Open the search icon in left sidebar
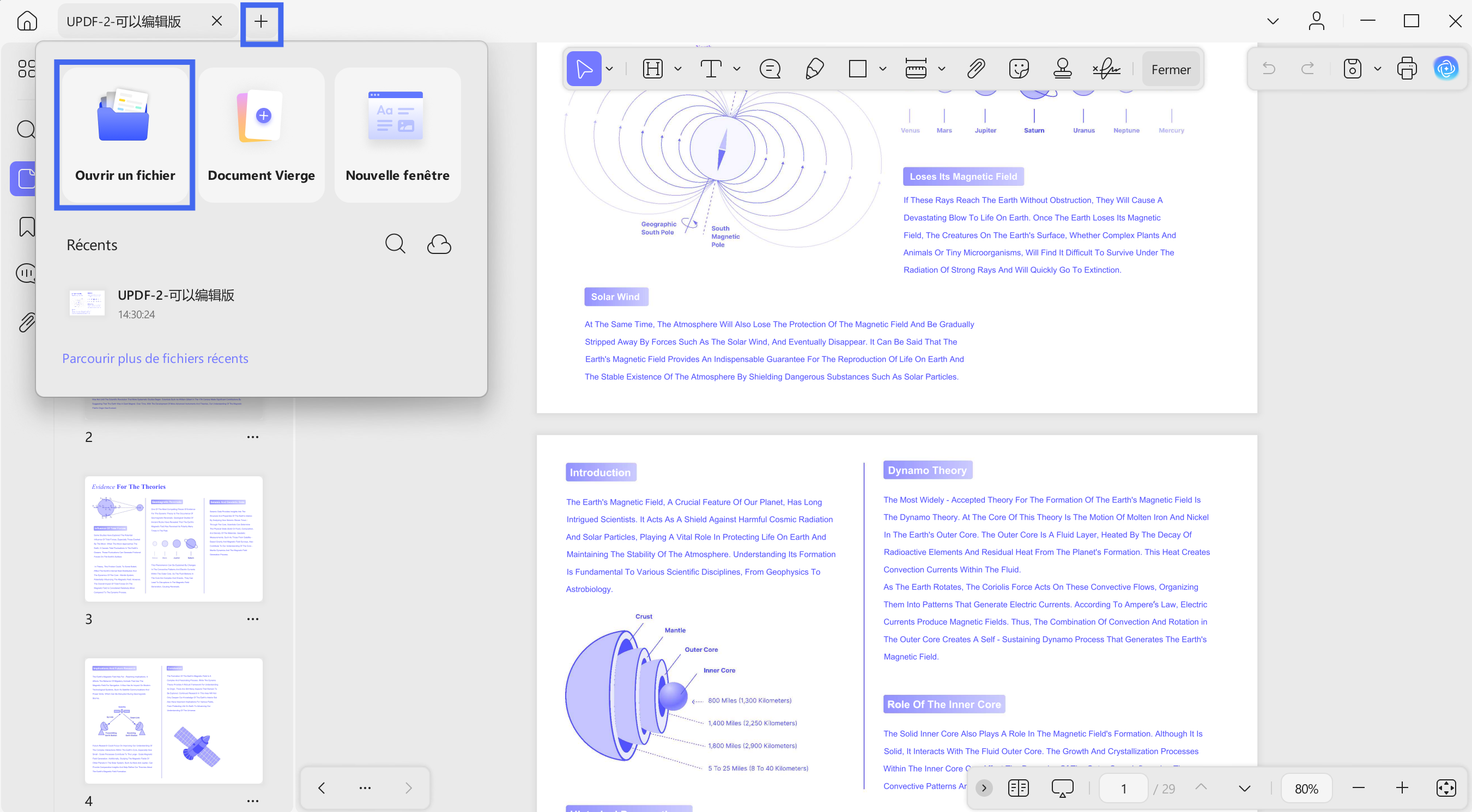 point(26,129)
